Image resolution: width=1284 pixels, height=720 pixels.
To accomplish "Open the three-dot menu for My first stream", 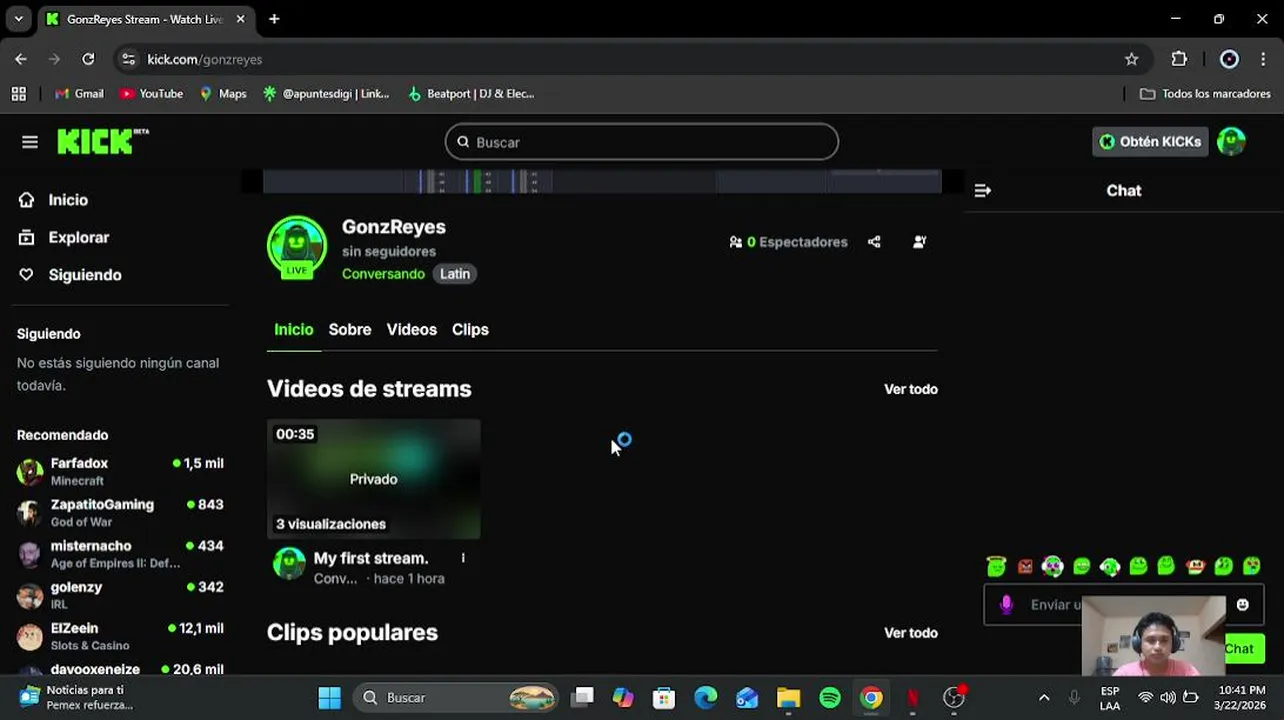I will point(462,558).
